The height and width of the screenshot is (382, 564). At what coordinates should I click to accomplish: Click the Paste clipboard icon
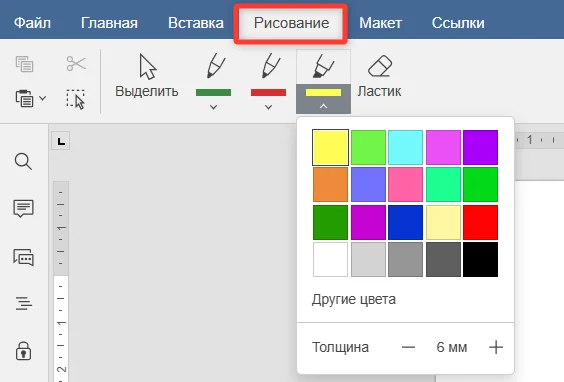pyautogui.click(x=24, y=98)
